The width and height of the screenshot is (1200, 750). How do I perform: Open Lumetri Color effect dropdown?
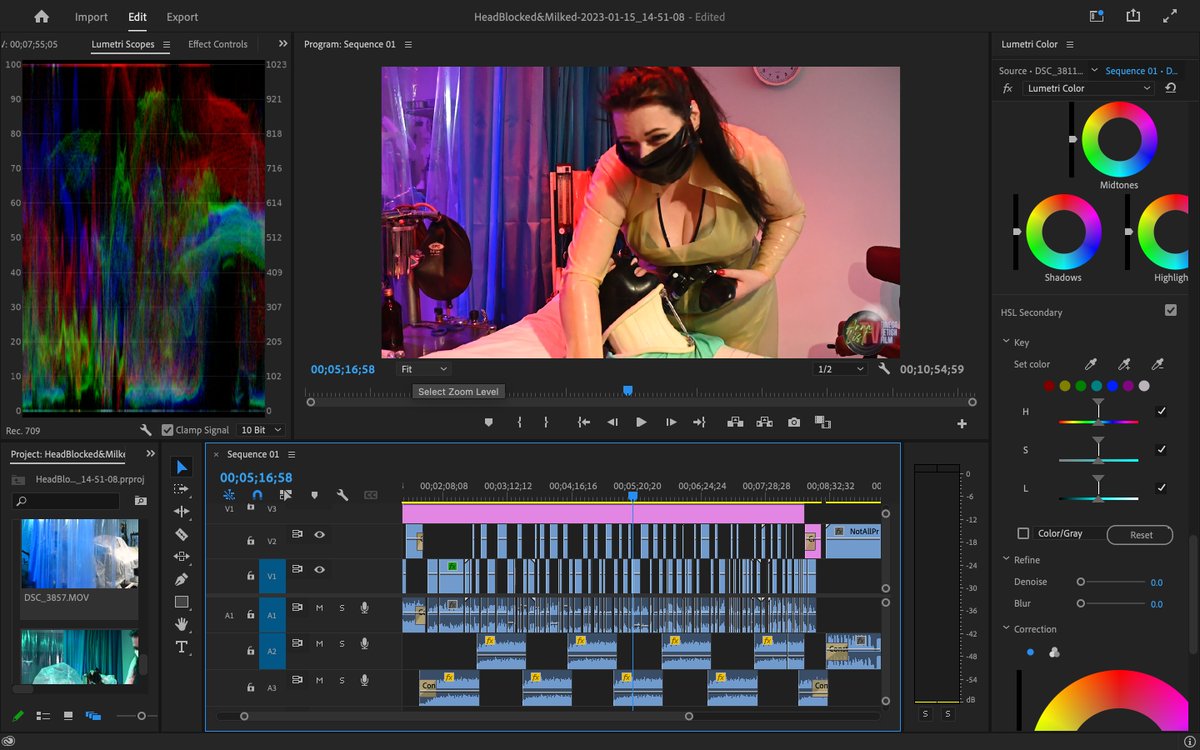[x=1088, y=88]
